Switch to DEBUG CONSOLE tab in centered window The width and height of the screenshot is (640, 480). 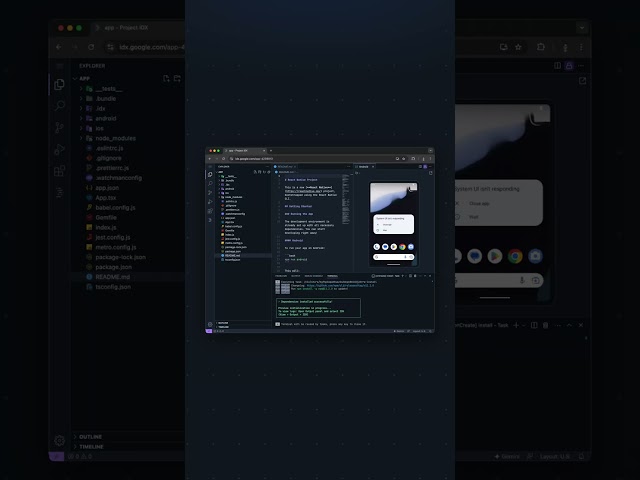click(x=313, y=276)
